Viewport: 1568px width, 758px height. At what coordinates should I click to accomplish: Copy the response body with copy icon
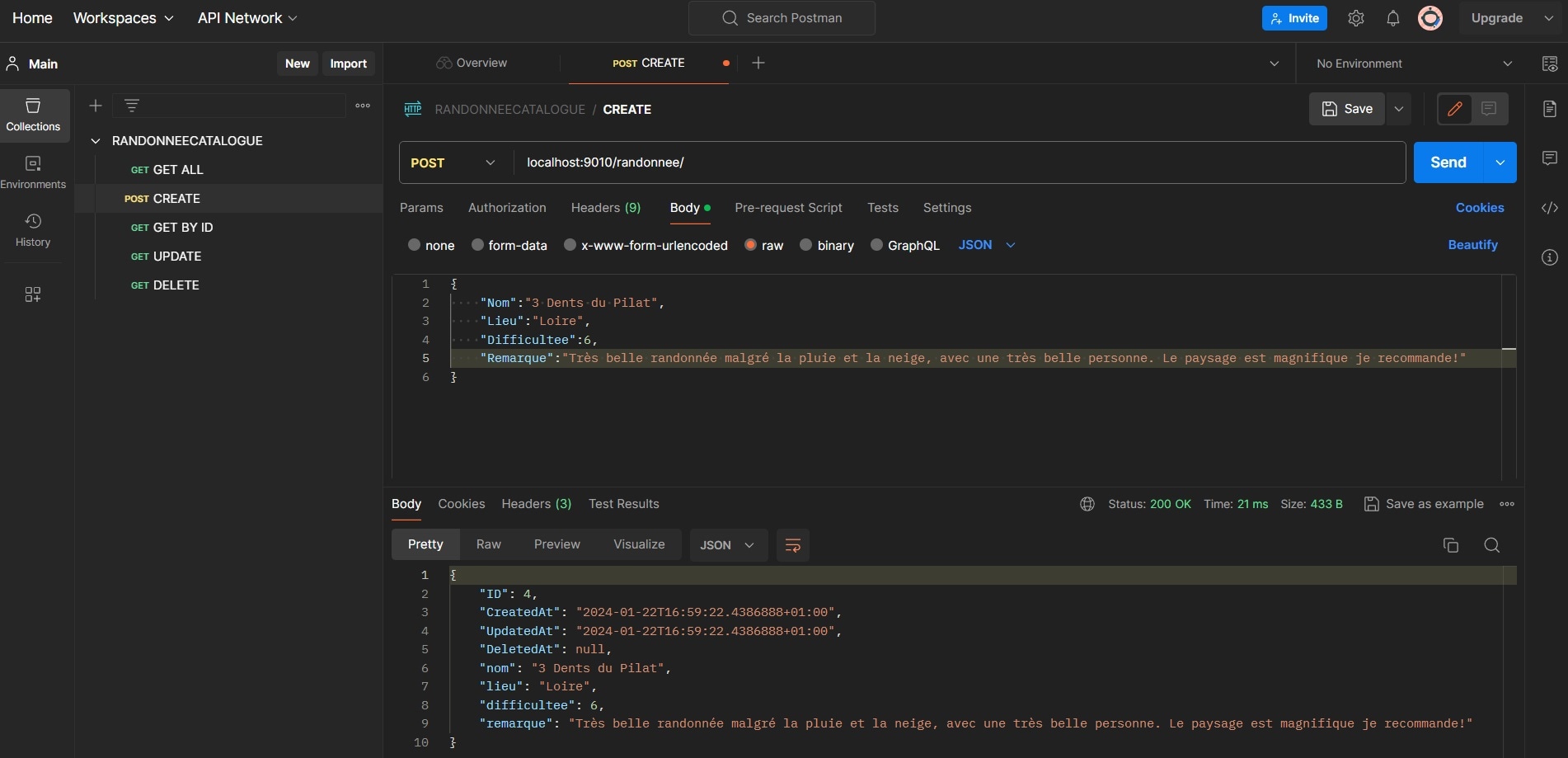(1450, 545)
